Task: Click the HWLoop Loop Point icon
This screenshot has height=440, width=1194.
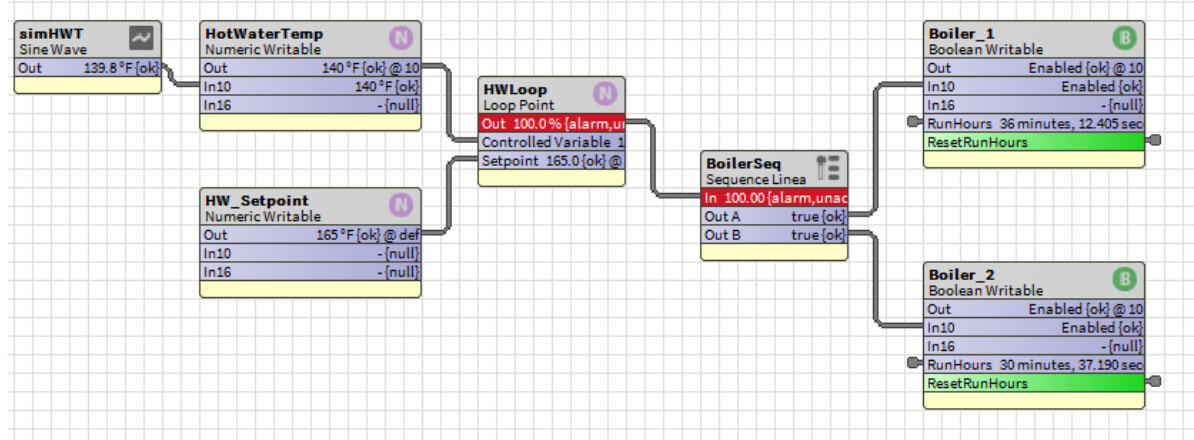Action: click(605, 94)
